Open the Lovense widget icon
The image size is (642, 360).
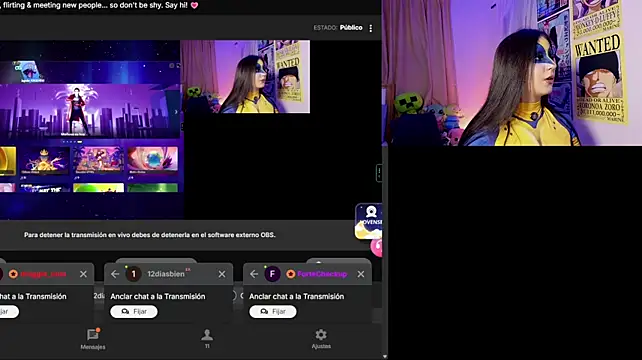tap(368, 221)
